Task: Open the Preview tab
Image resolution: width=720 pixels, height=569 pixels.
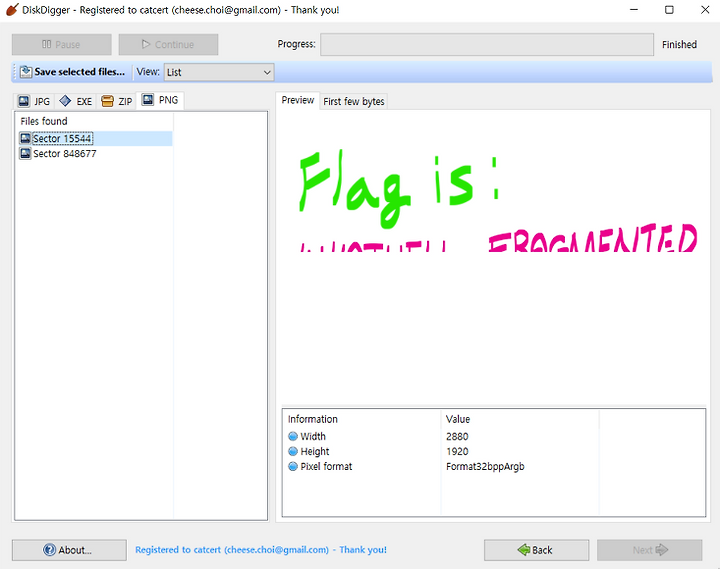Action: 298,100
